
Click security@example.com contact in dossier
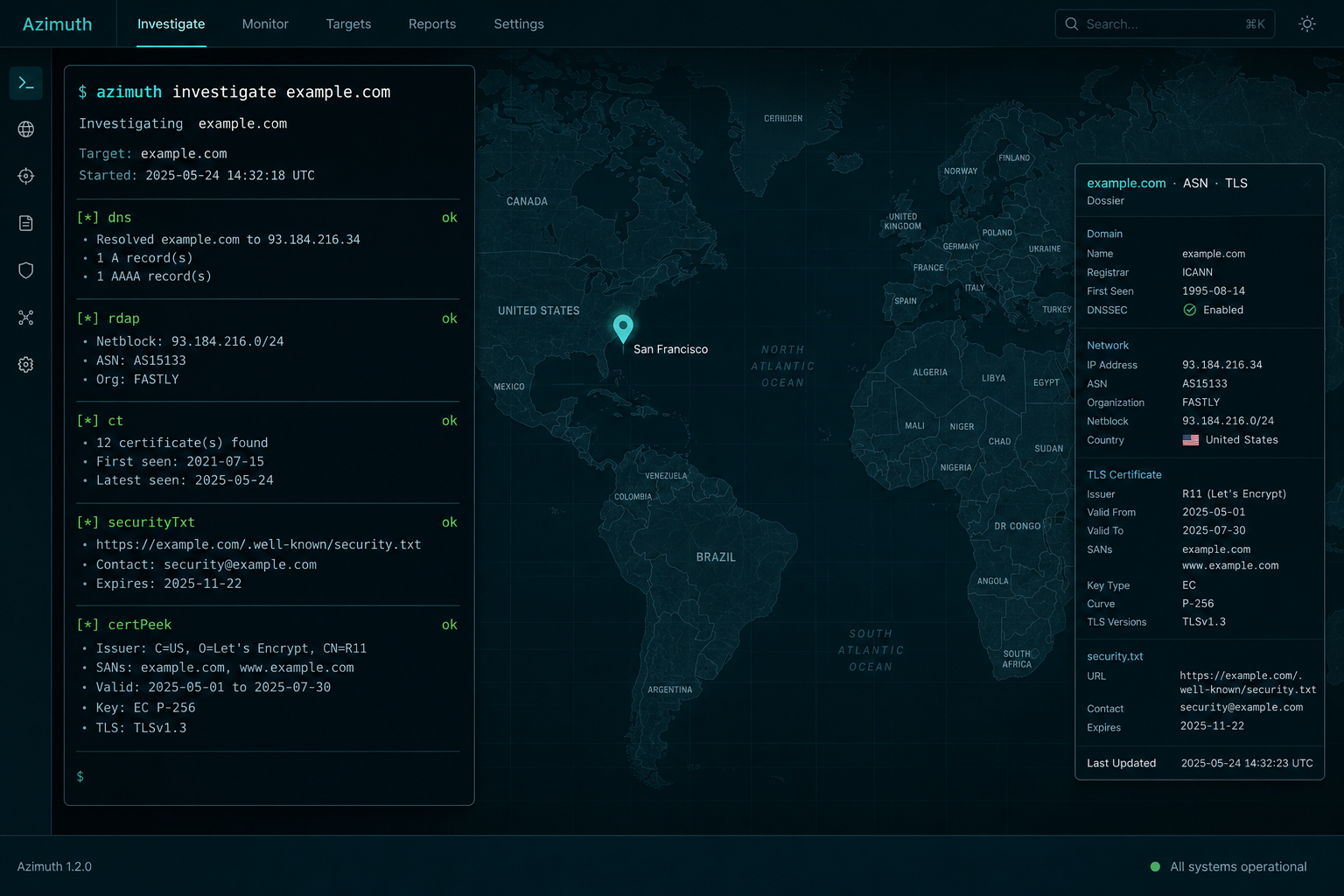[1242, 707]
